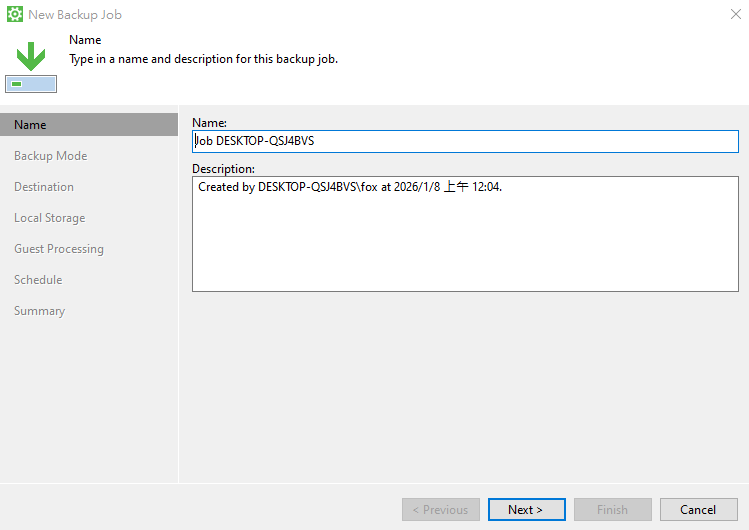Click the Cancel button

pyautogui.click(x=698, y=509)
